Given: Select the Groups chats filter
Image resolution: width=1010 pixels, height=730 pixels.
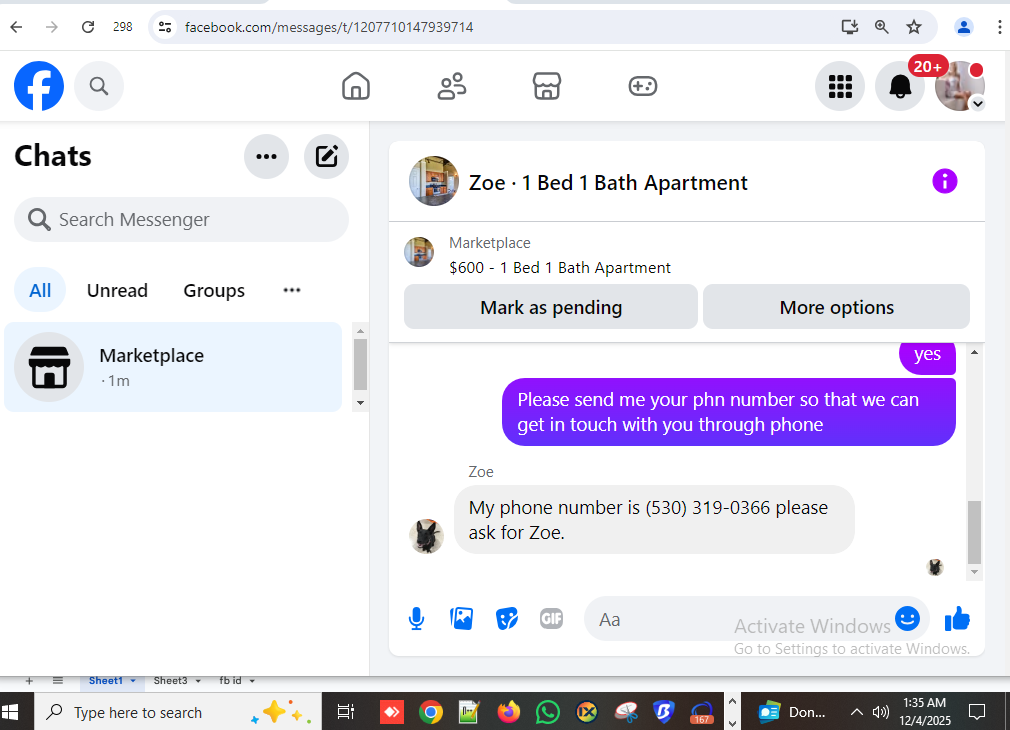Looking at the screenshot, I should click(x=214, y=291).
